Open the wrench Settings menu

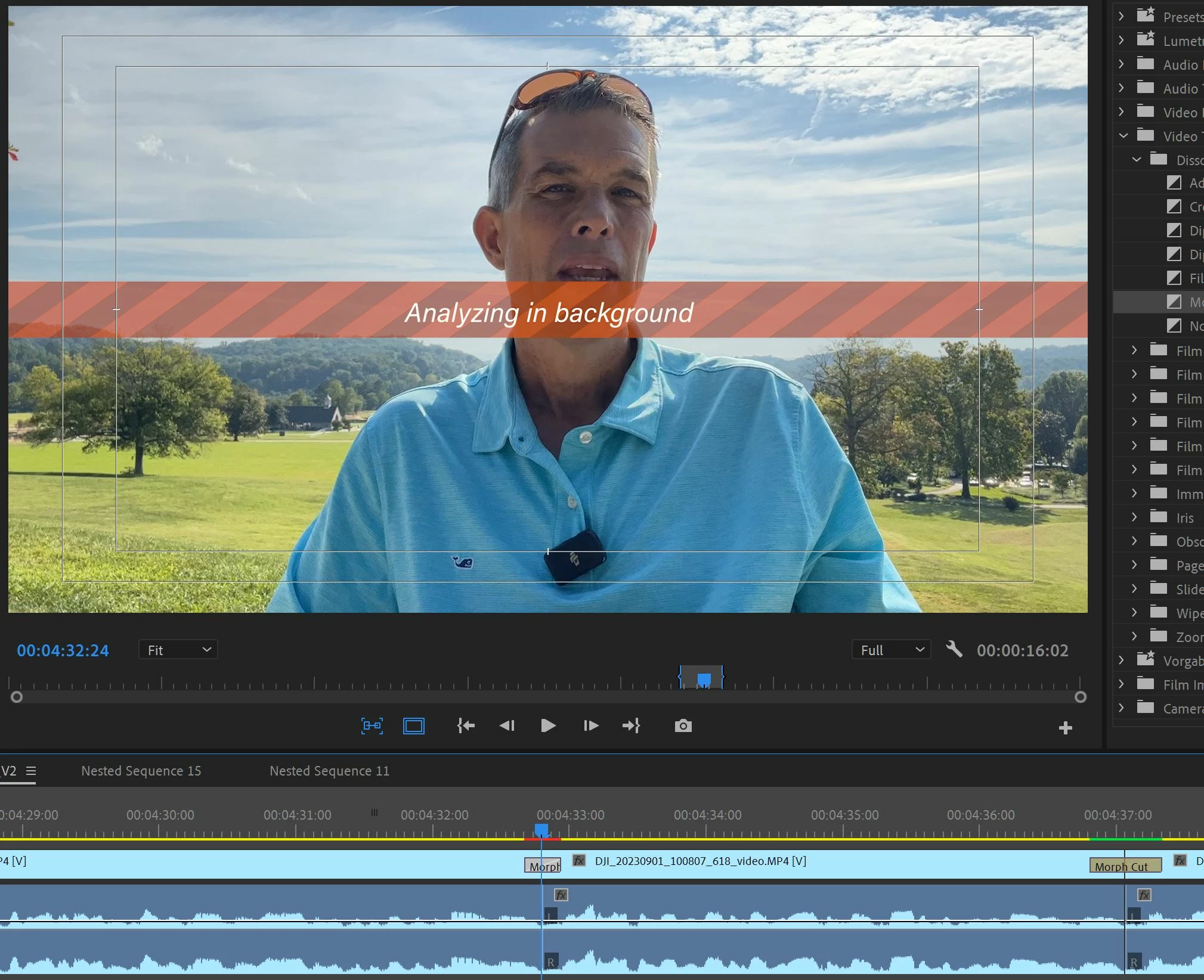click(x=954, y=649)
